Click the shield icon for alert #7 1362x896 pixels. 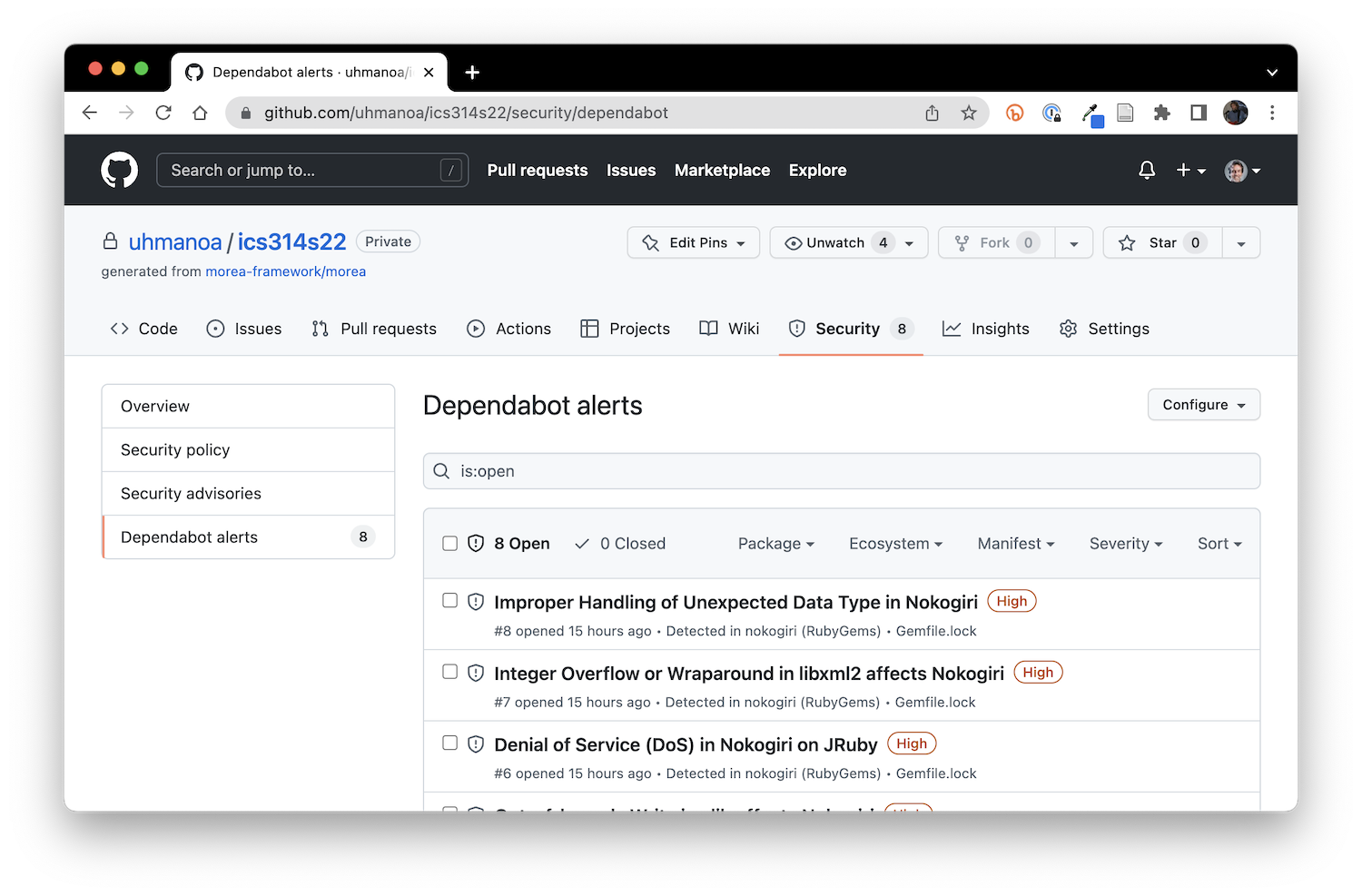[476, 673]
